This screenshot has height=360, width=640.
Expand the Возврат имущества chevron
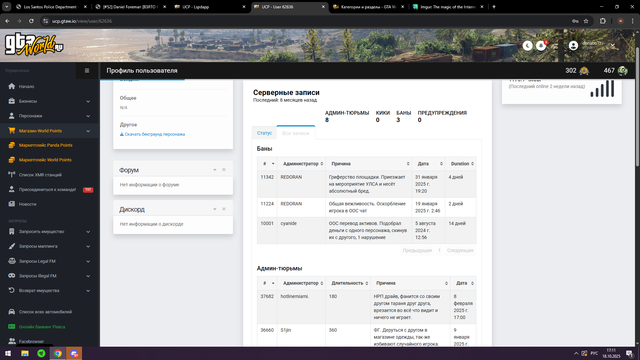pos(88,291)
